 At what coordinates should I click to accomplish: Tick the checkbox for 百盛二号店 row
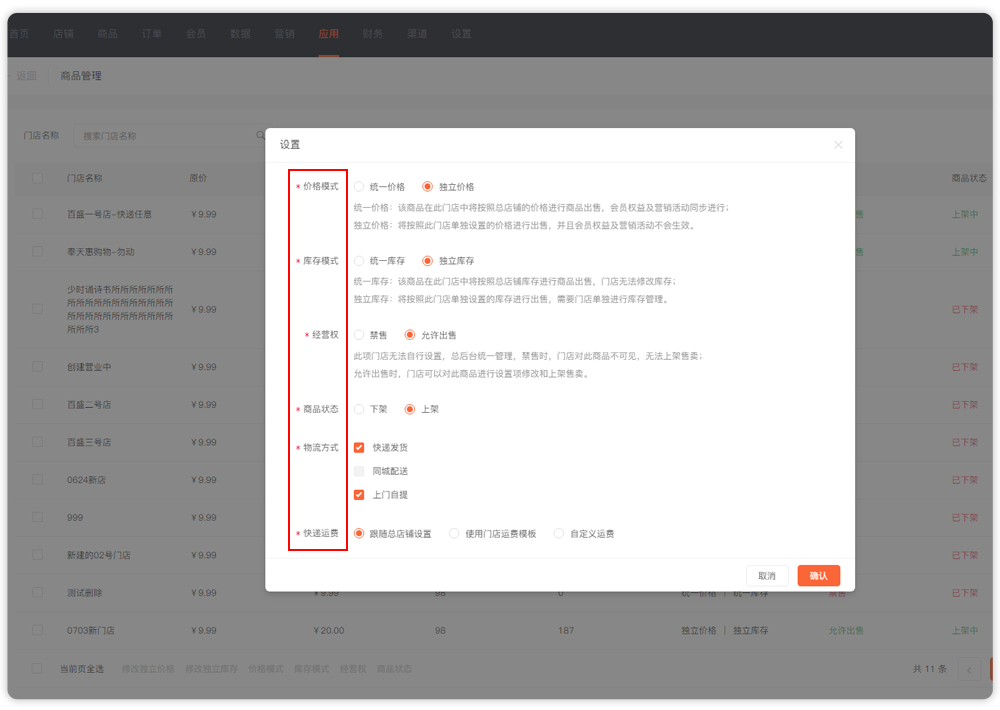(x=37, y=405)
